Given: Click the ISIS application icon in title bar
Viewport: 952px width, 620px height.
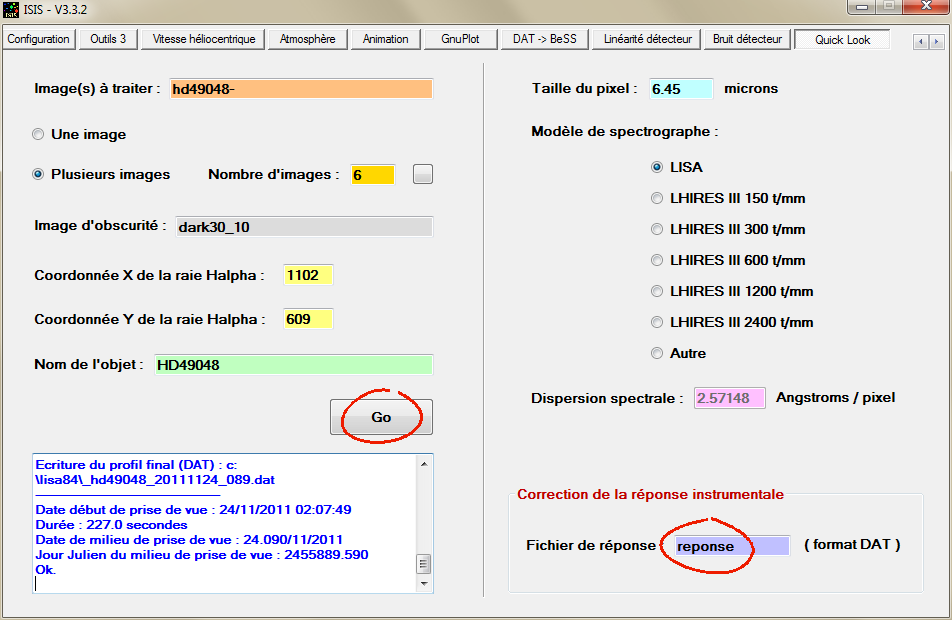Looking at the screenshot, I should pos(12,10).
